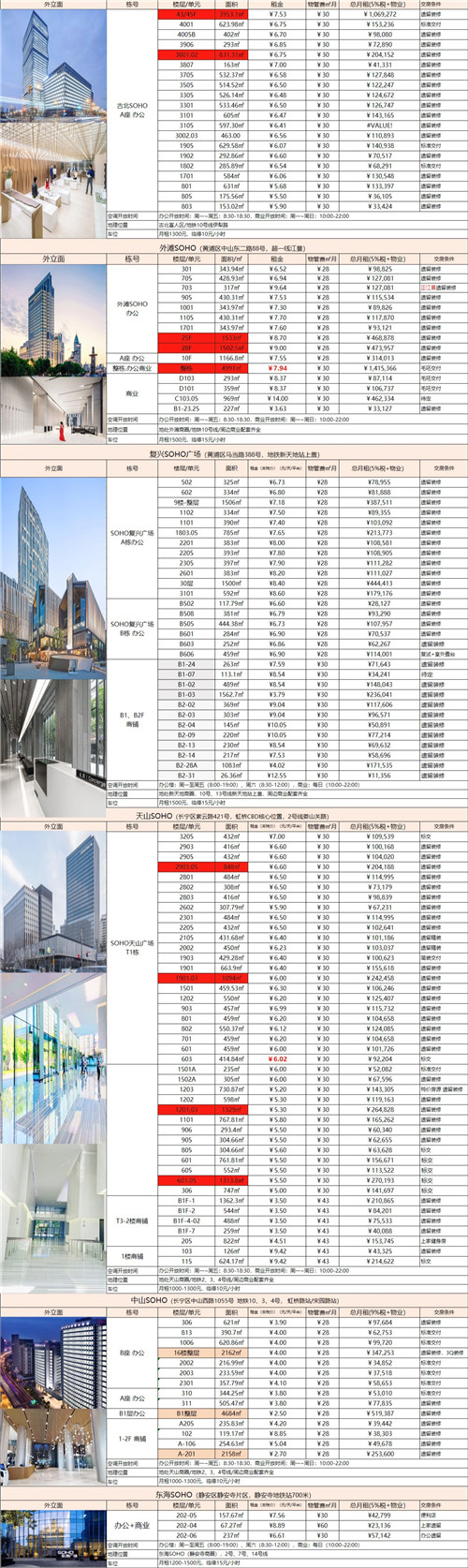Click the #VALUE! error cell
This screenshot has width=468, height=1568.
tap(381, 126)
